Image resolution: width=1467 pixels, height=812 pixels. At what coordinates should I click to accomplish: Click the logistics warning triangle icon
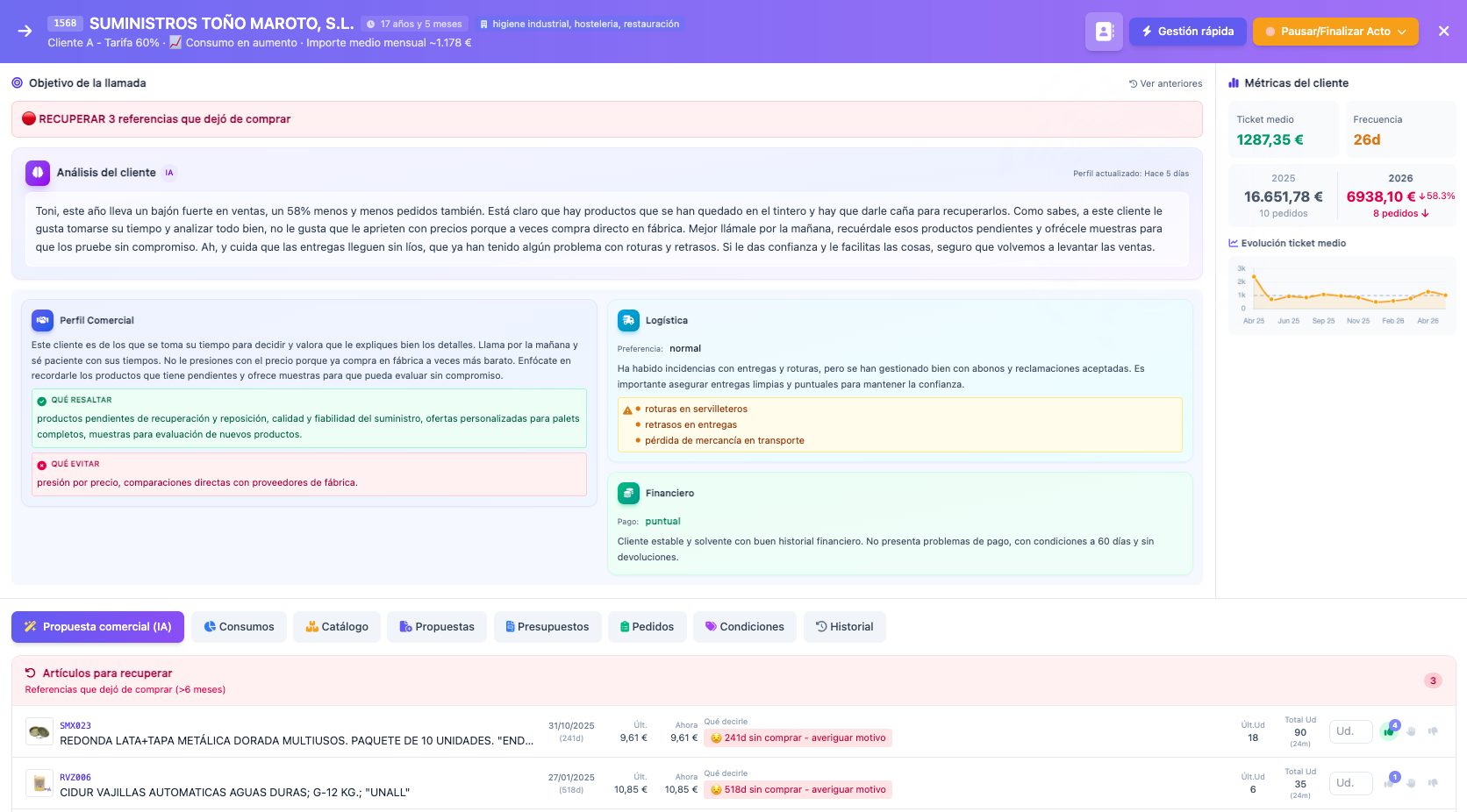point(627,410)
